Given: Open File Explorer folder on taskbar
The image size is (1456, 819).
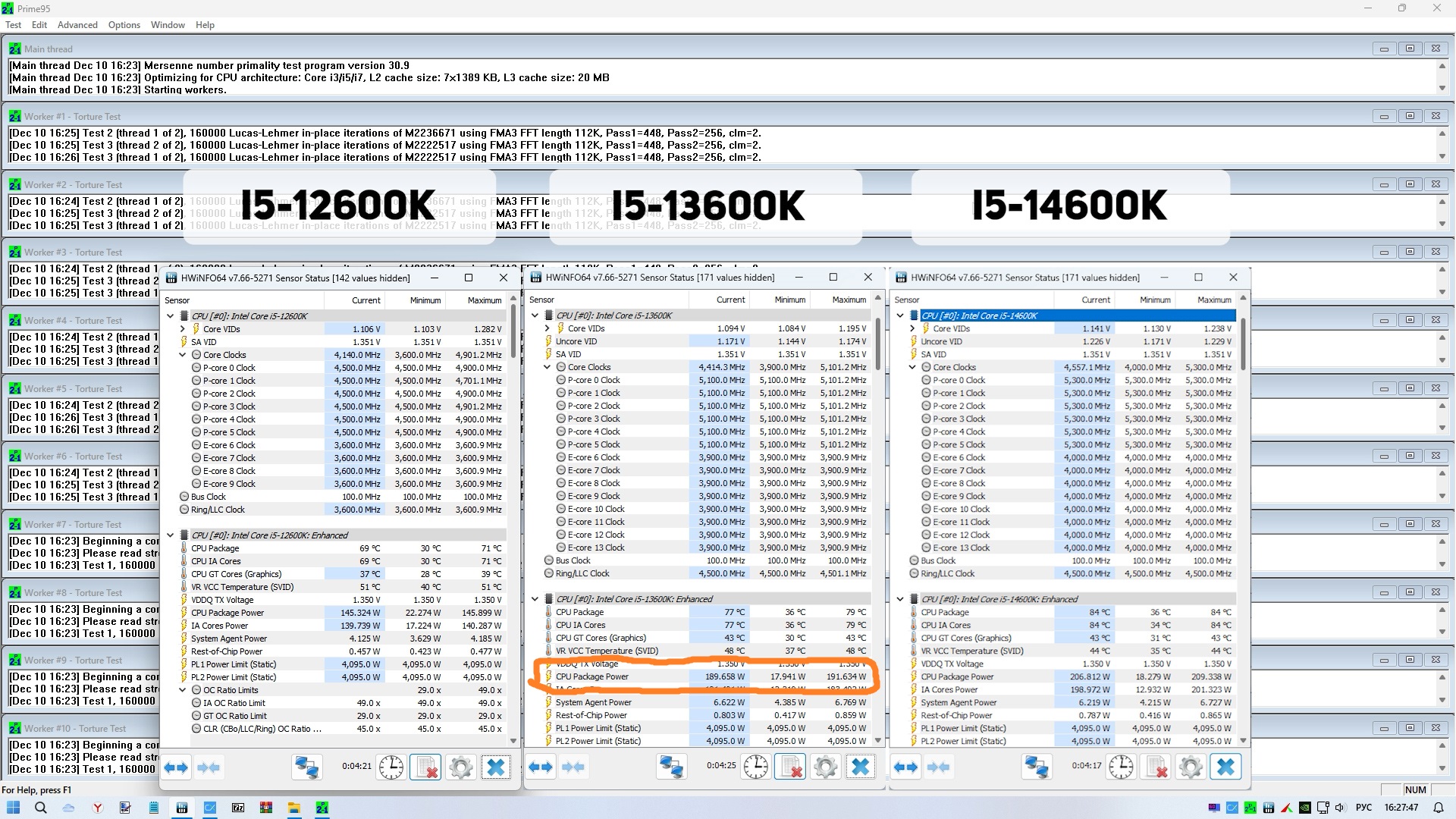Looking at the screenshot, I should pos(294,808).
